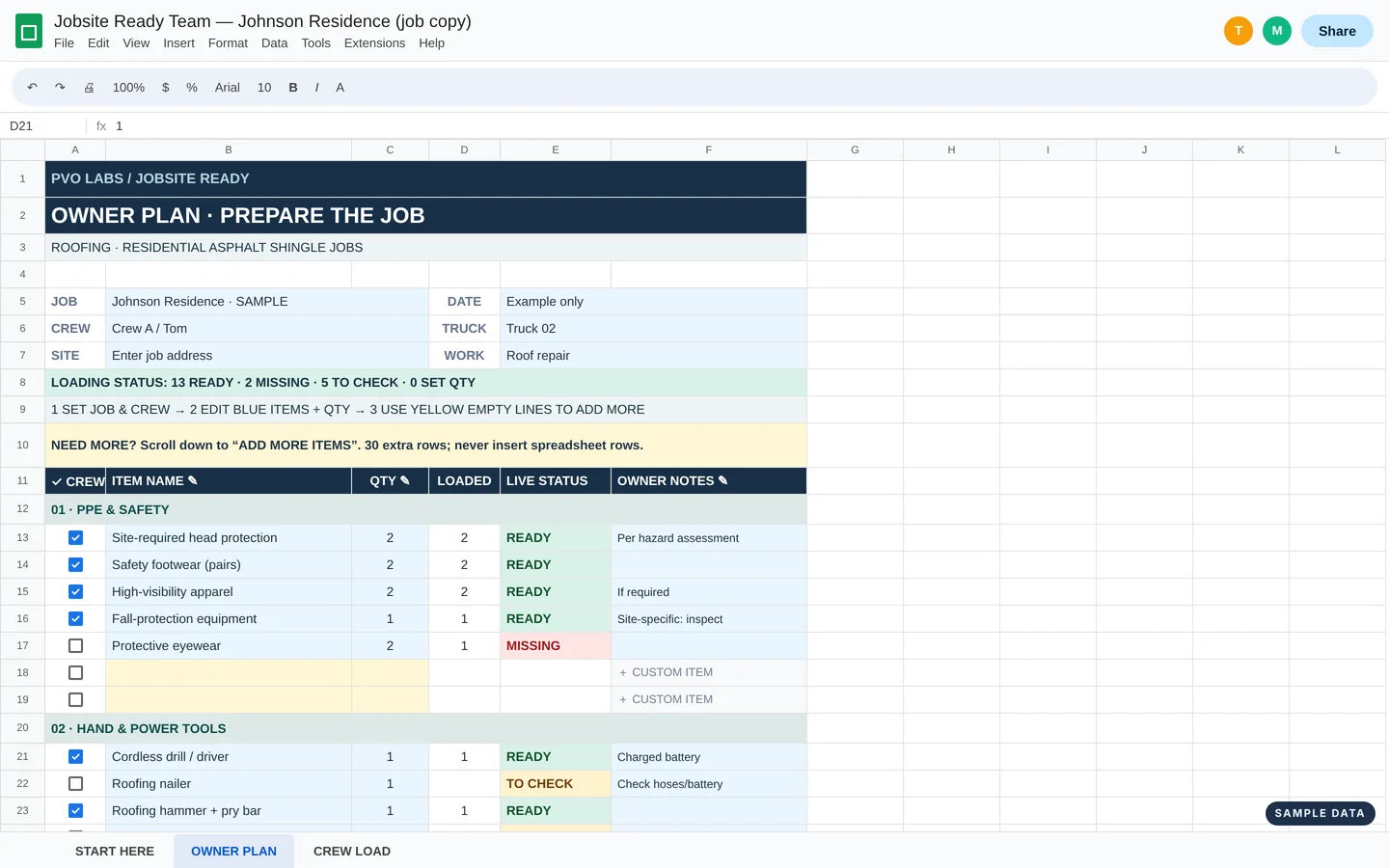
Task: Print the spreadsheet
Action: [89, 87]
